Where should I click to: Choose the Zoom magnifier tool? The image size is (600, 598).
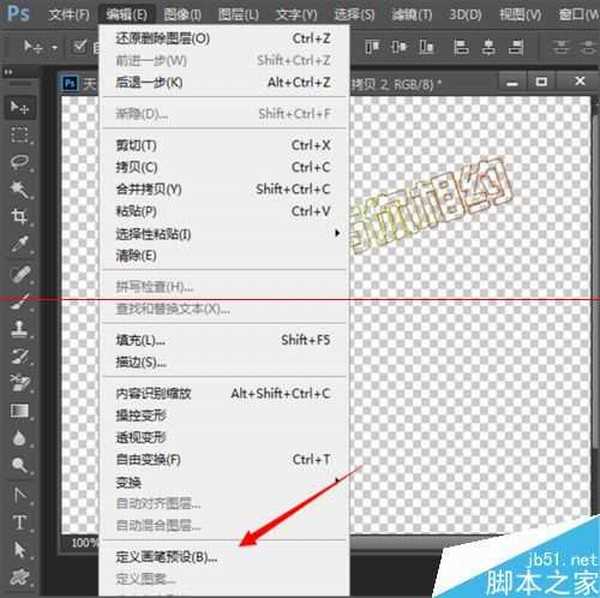point(19,465)
